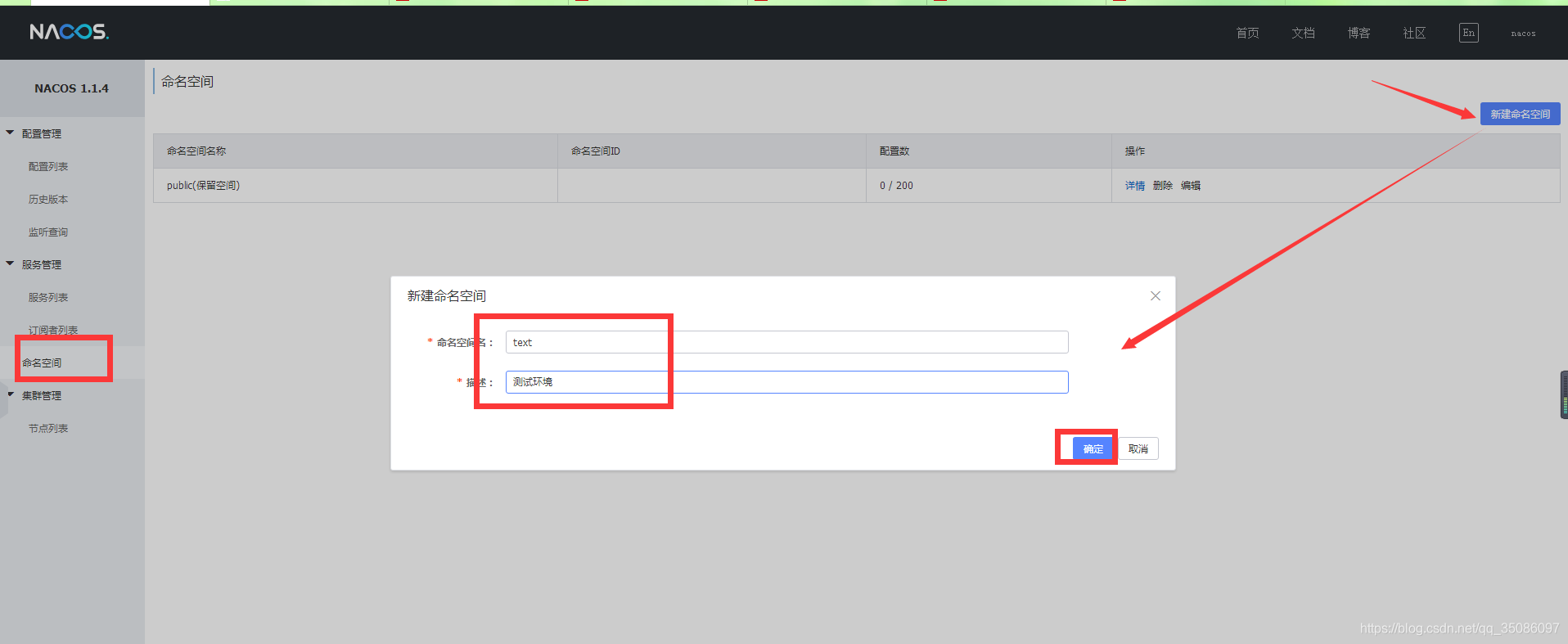Open 详情 for the public namespace
Screen dimensions: 1568x644
click(1134, 186)
